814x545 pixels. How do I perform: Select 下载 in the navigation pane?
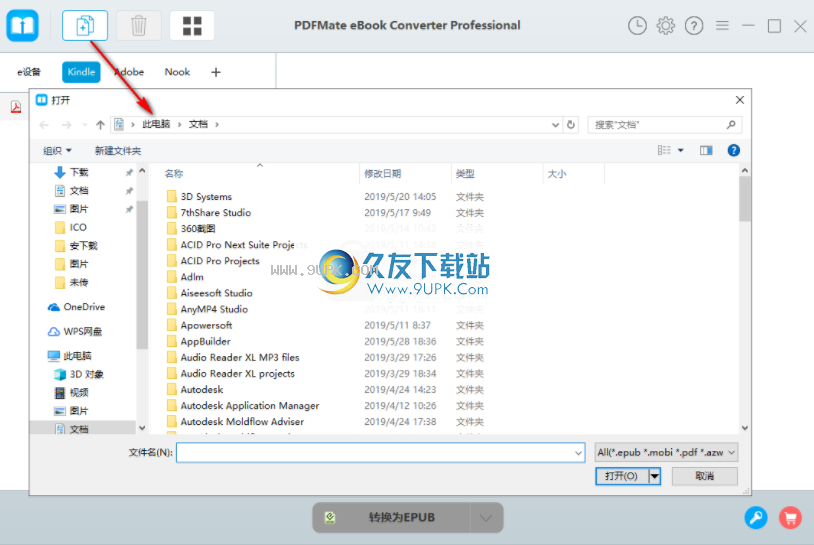tap(79, 172)
